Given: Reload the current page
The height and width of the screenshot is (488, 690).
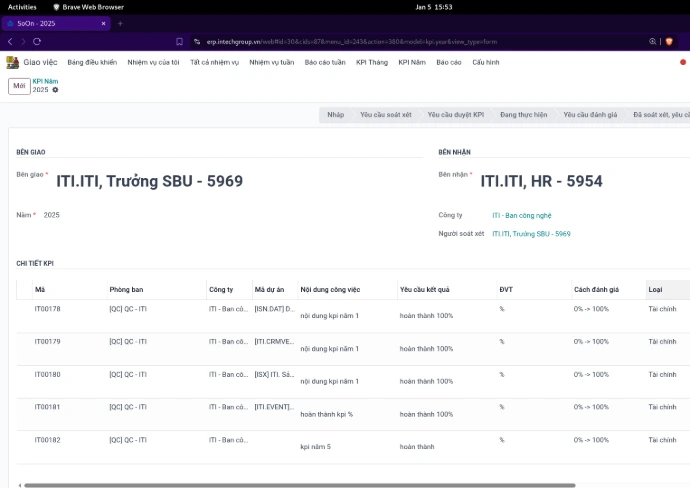Looking at the screenshot, I should (x=37, y=42).
